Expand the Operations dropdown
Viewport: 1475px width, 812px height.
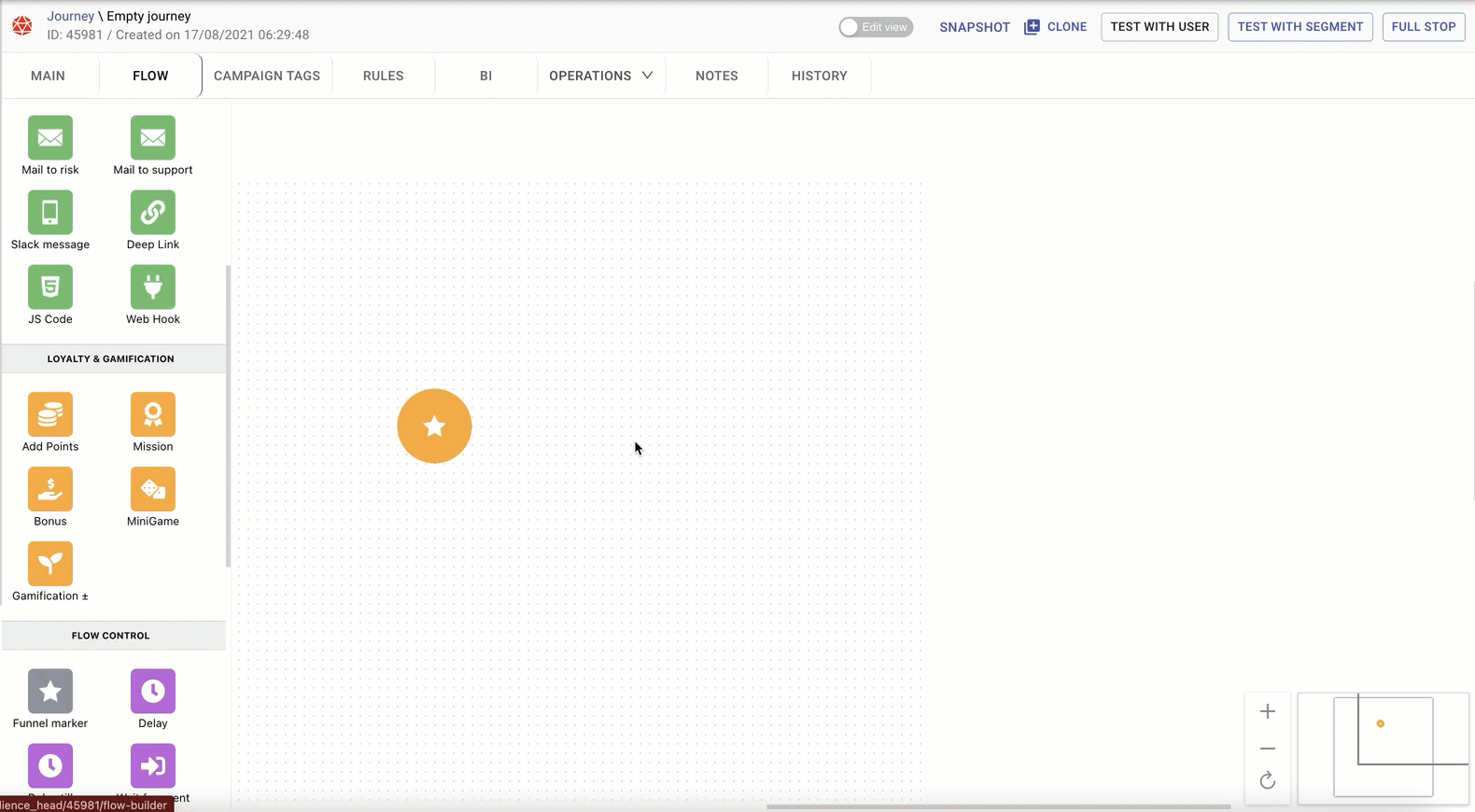[x=600, y=76]
